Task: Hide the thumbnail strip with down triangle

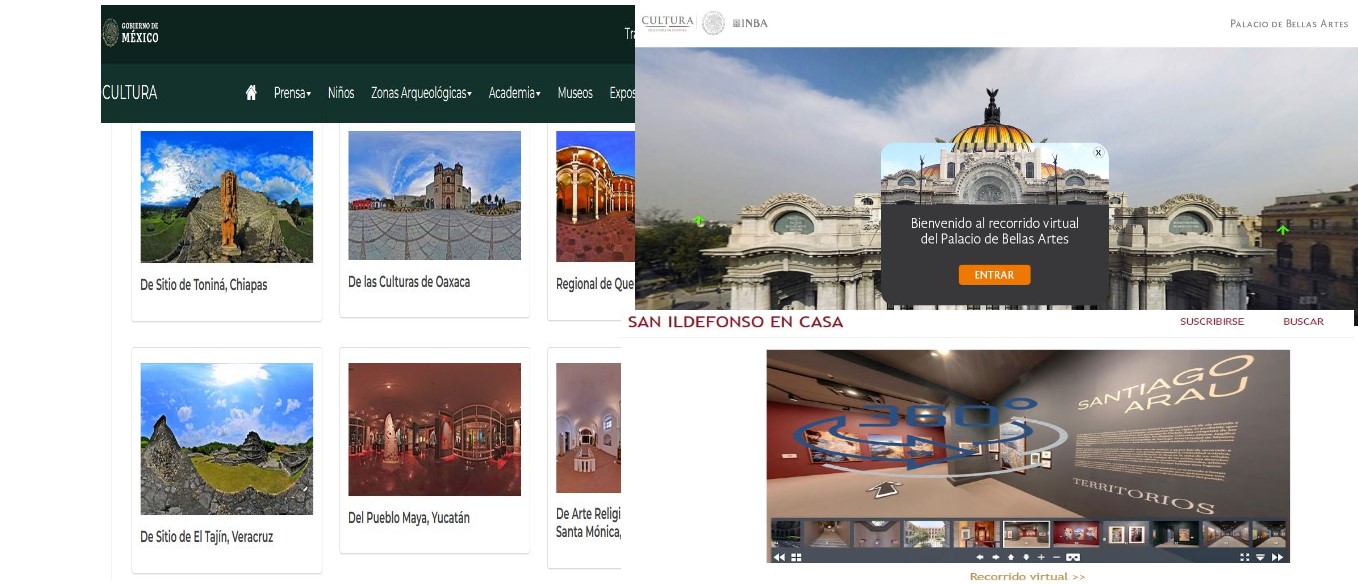Action: (1260, 557)
